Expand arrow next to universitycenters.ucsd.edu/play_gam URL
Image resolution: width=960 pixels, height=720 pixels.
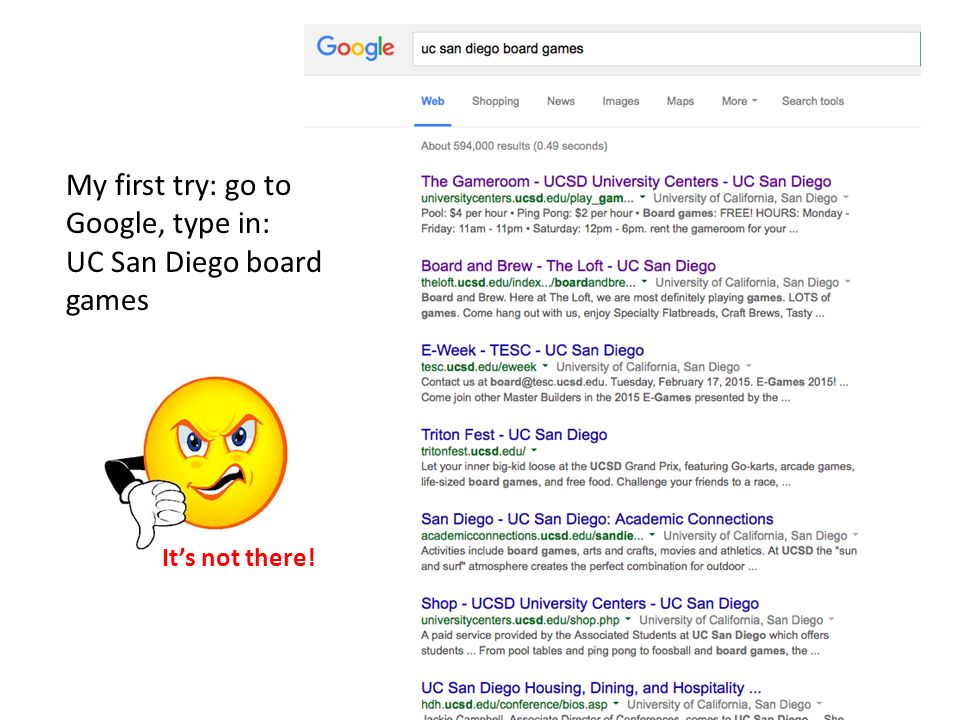pos(642,197)
